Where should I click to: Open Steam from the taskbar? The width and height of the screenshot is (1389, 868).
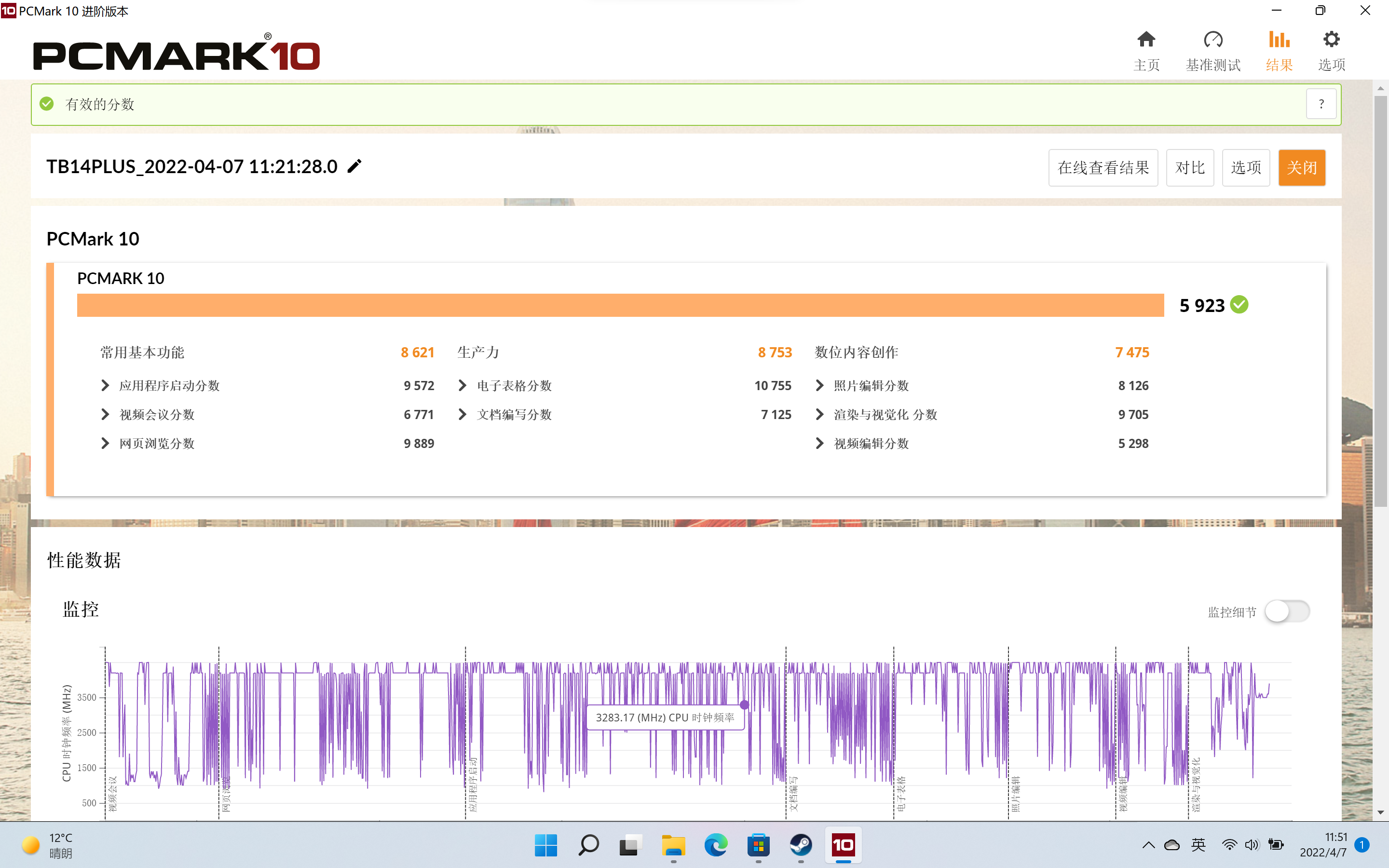(801, 845)
